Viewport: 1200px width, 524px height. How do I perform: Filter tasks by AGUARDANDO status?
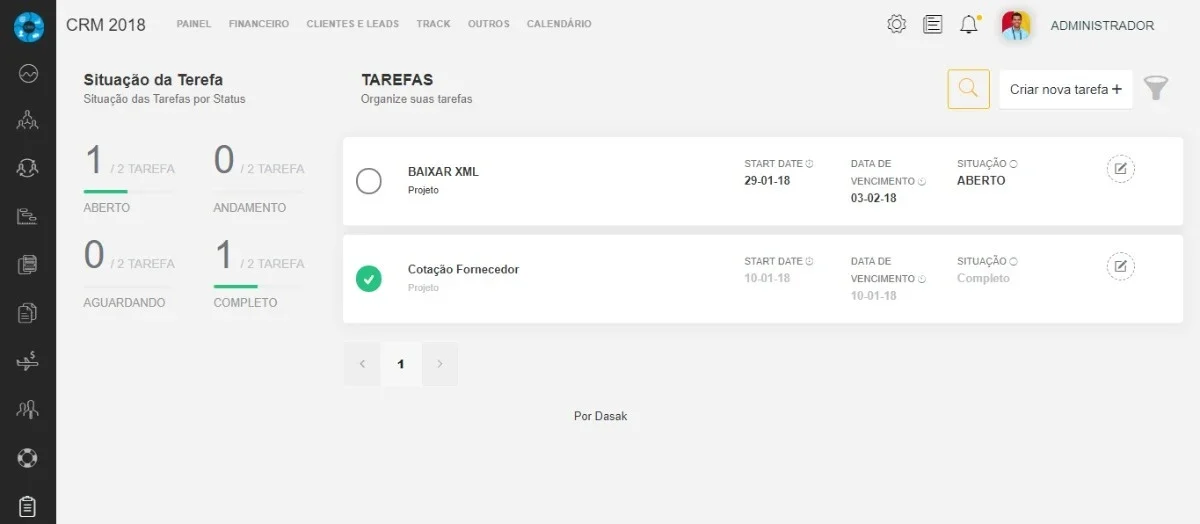(x=125, y=302)
